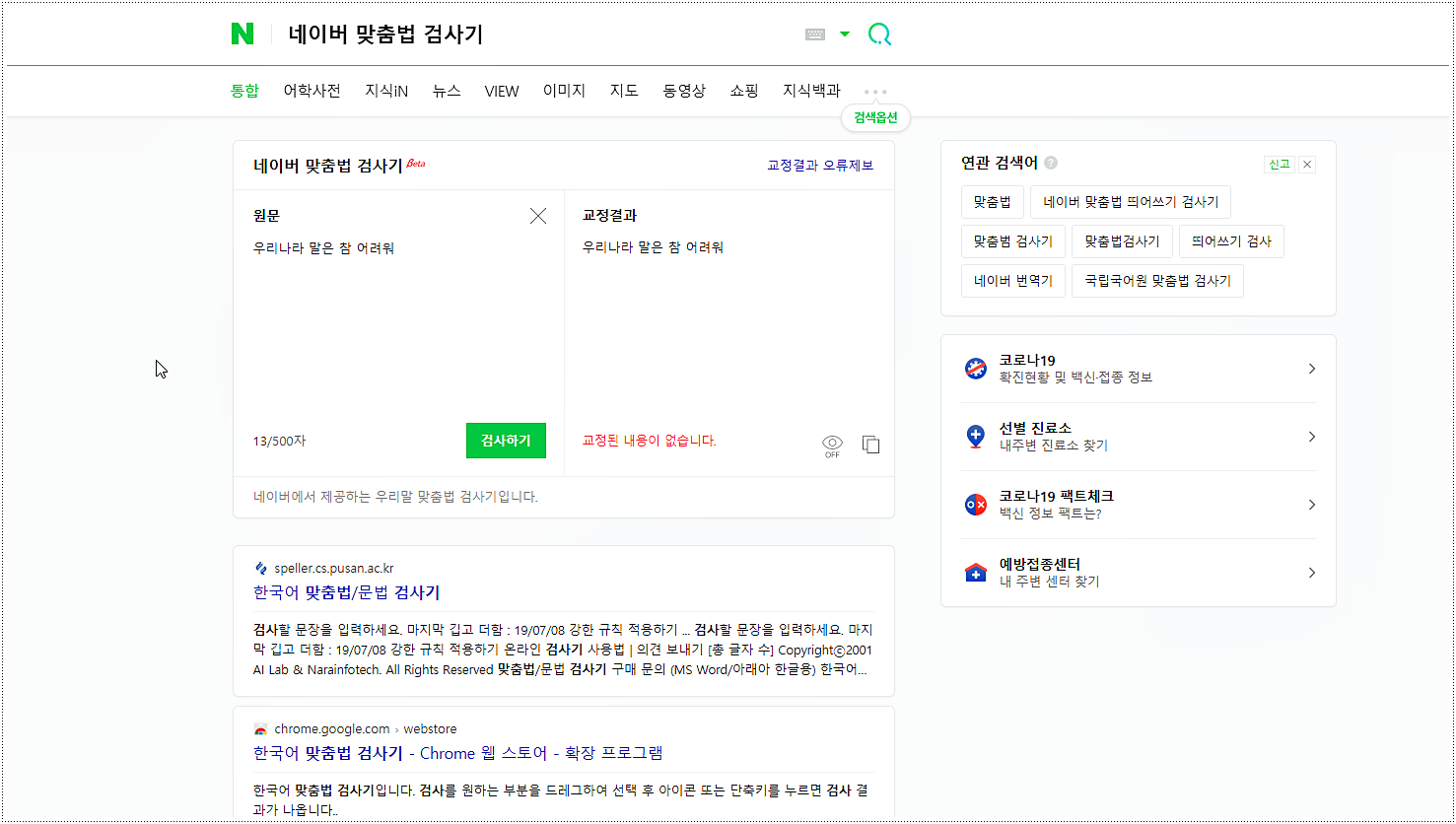Open chrome.google.com URL link
Viewport: 1456px width, 824px height.
[x=332, y=729]
